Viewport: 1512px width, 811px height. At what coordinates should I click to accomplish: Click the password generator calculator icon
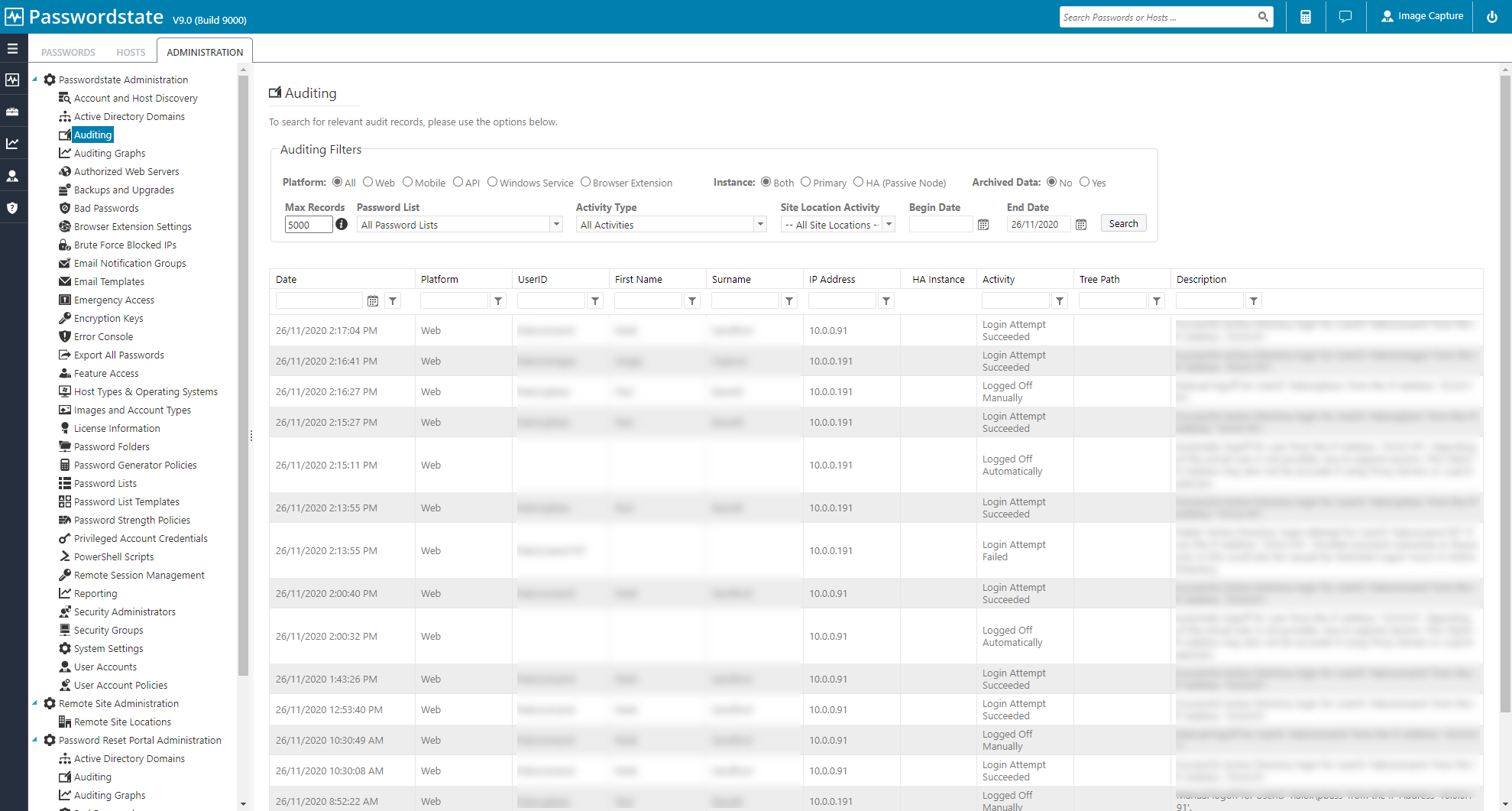point(1306,17)
